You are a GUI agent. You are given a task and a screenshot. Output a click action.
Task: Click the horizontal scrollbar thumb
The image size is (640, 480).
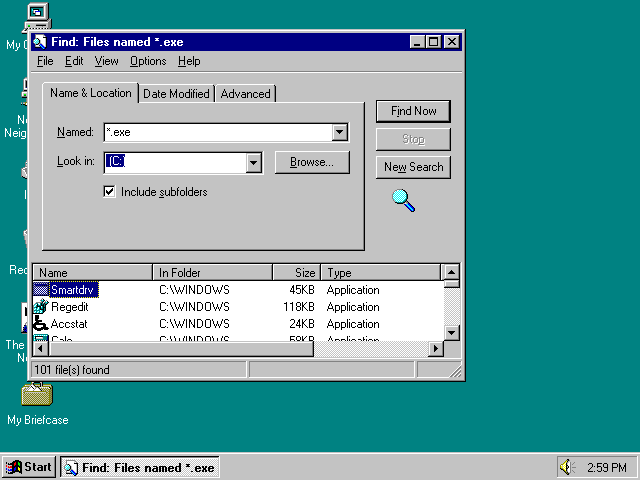[181, 349]
